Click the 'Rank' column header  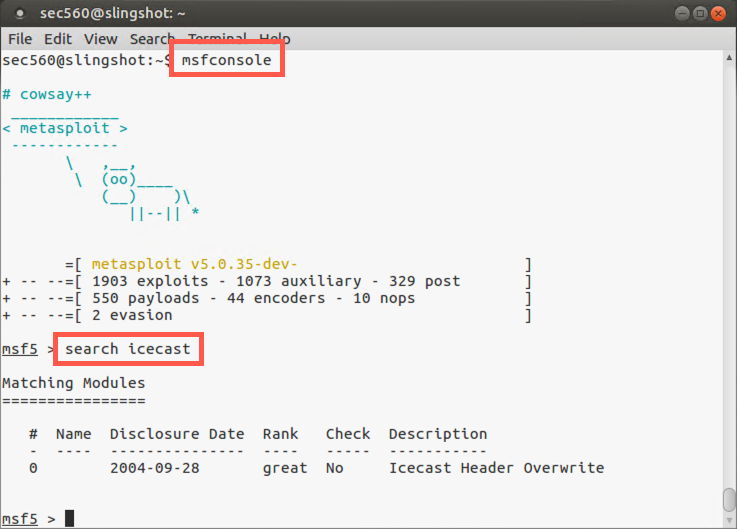(x=281, y=434)
